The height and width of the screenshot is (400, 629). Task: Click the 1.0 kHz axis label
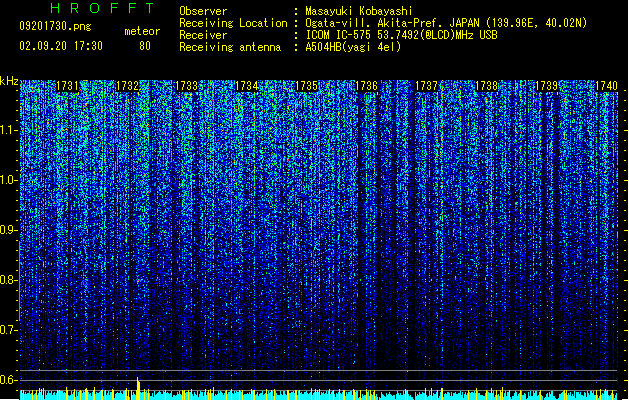(x=8, y=180)
